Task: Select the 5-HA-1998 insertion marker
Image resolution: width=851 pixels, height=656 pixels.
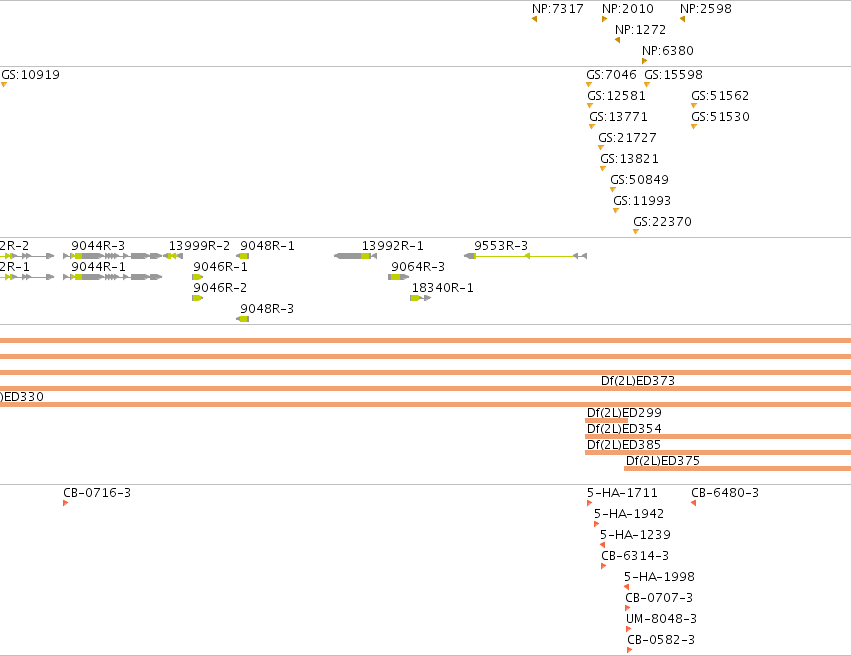Action: (626, 587)
